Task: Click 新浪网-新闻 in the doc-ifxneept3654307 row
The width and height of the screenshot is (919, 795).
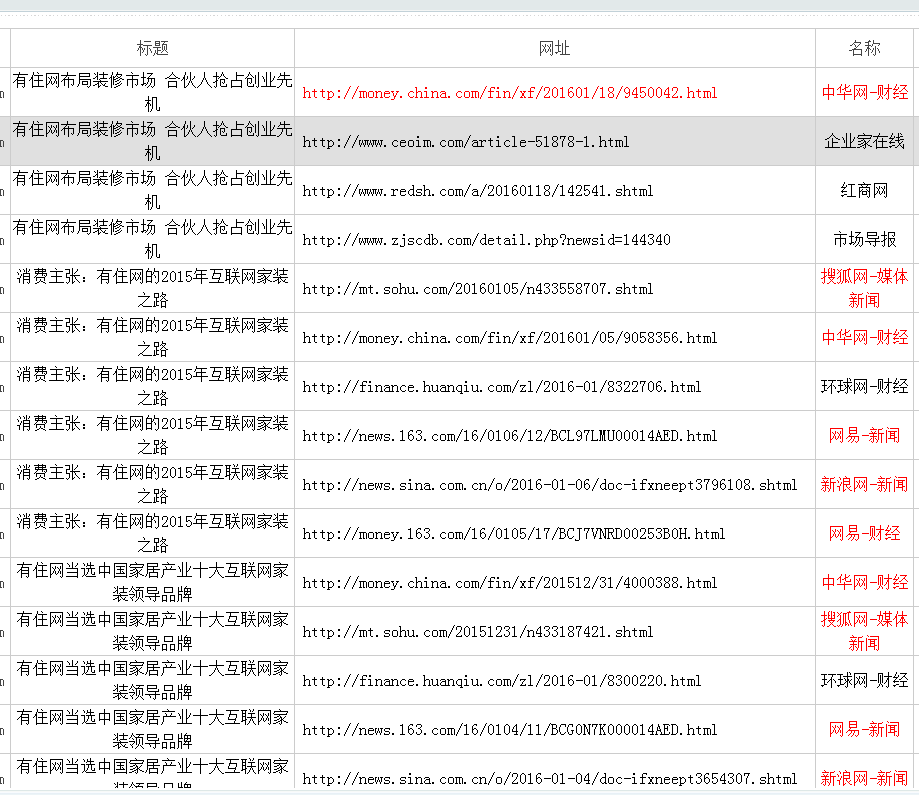Action: 864,779
